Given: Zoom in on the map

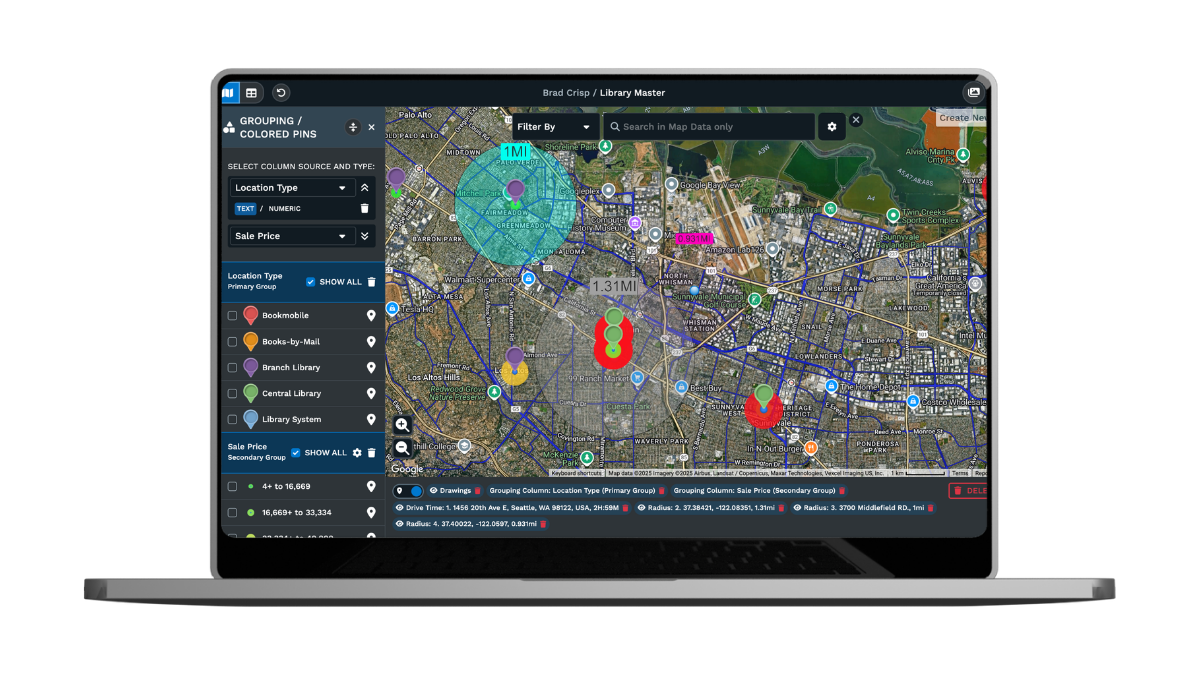Looking at the screenshot, I should (403, 425).
